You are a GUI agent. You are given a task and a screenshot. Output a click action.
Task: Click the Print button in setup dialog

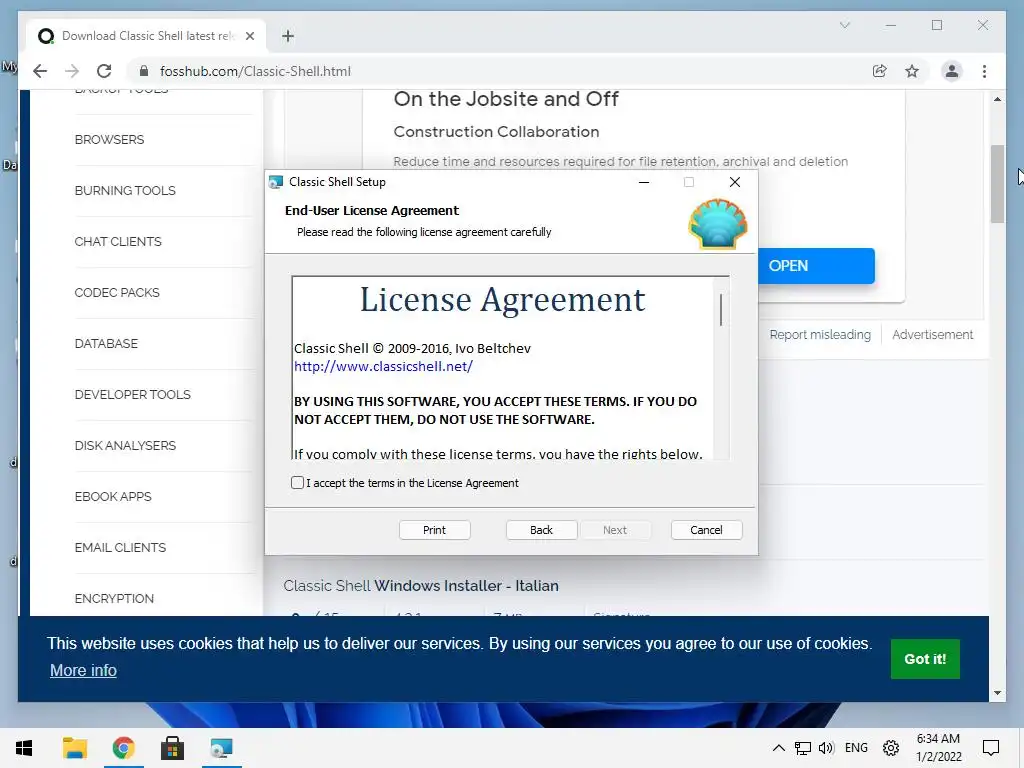434,530
